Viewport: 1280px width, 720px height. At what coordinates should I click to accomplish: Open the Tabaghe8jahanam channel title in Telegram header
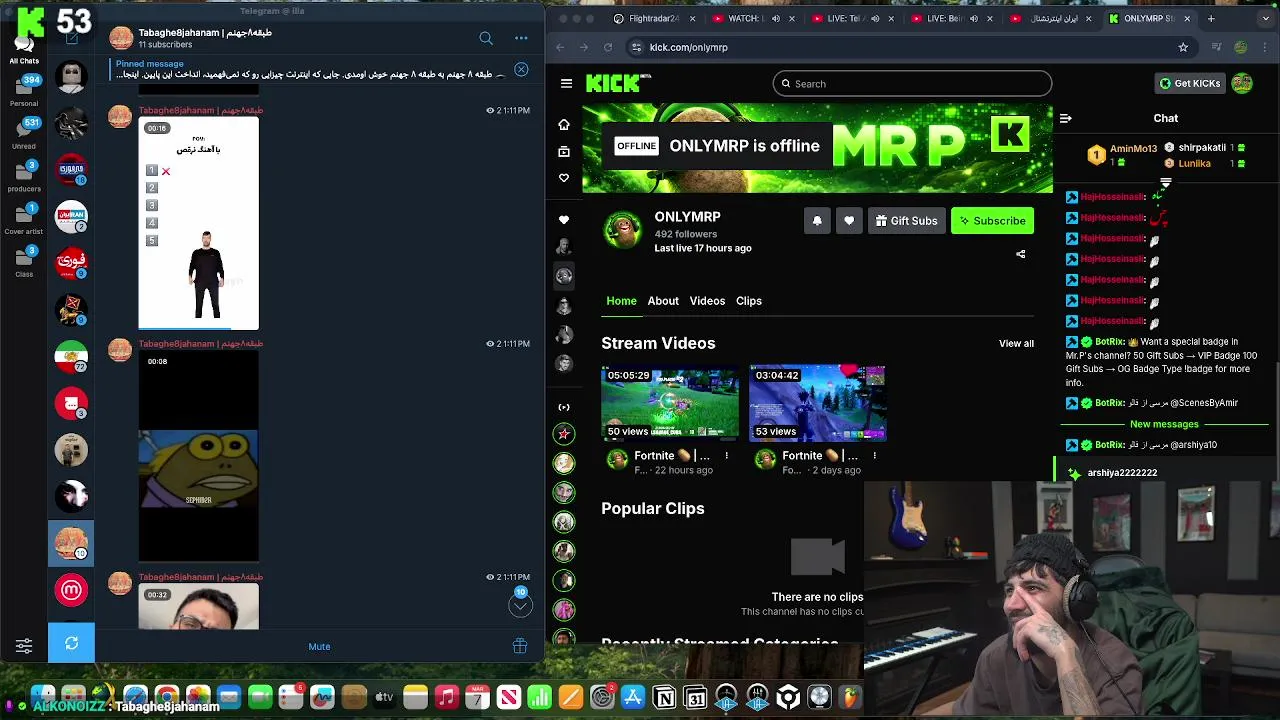(205, 32)
